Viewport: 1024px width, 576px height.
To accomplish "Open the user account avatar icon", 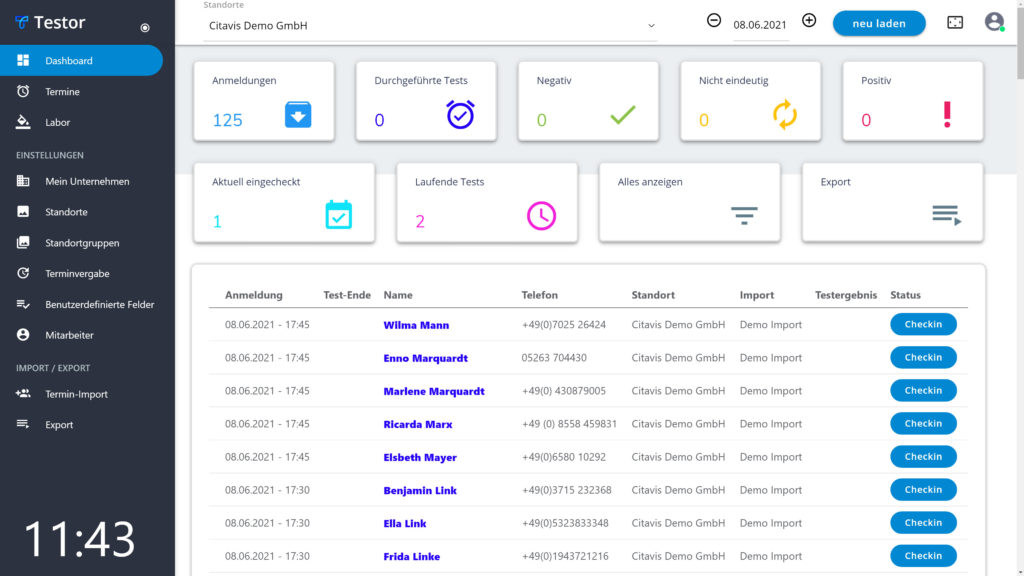I will [994, 22].
